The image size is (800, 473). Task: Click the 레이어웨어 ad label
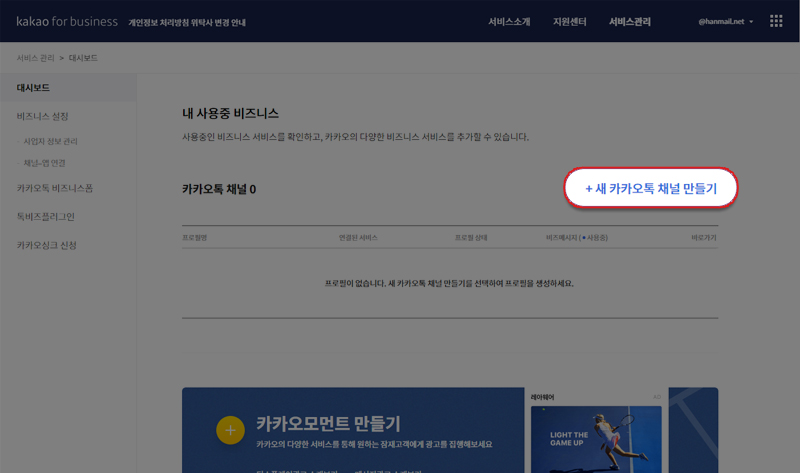point(542,397)
